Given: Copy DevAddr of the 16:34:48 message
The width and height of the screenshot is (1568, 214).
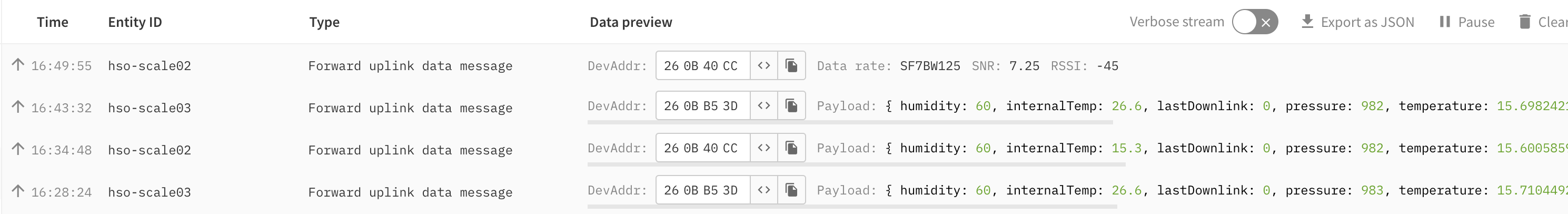Looking at the screenshot, I should point(791,148).
